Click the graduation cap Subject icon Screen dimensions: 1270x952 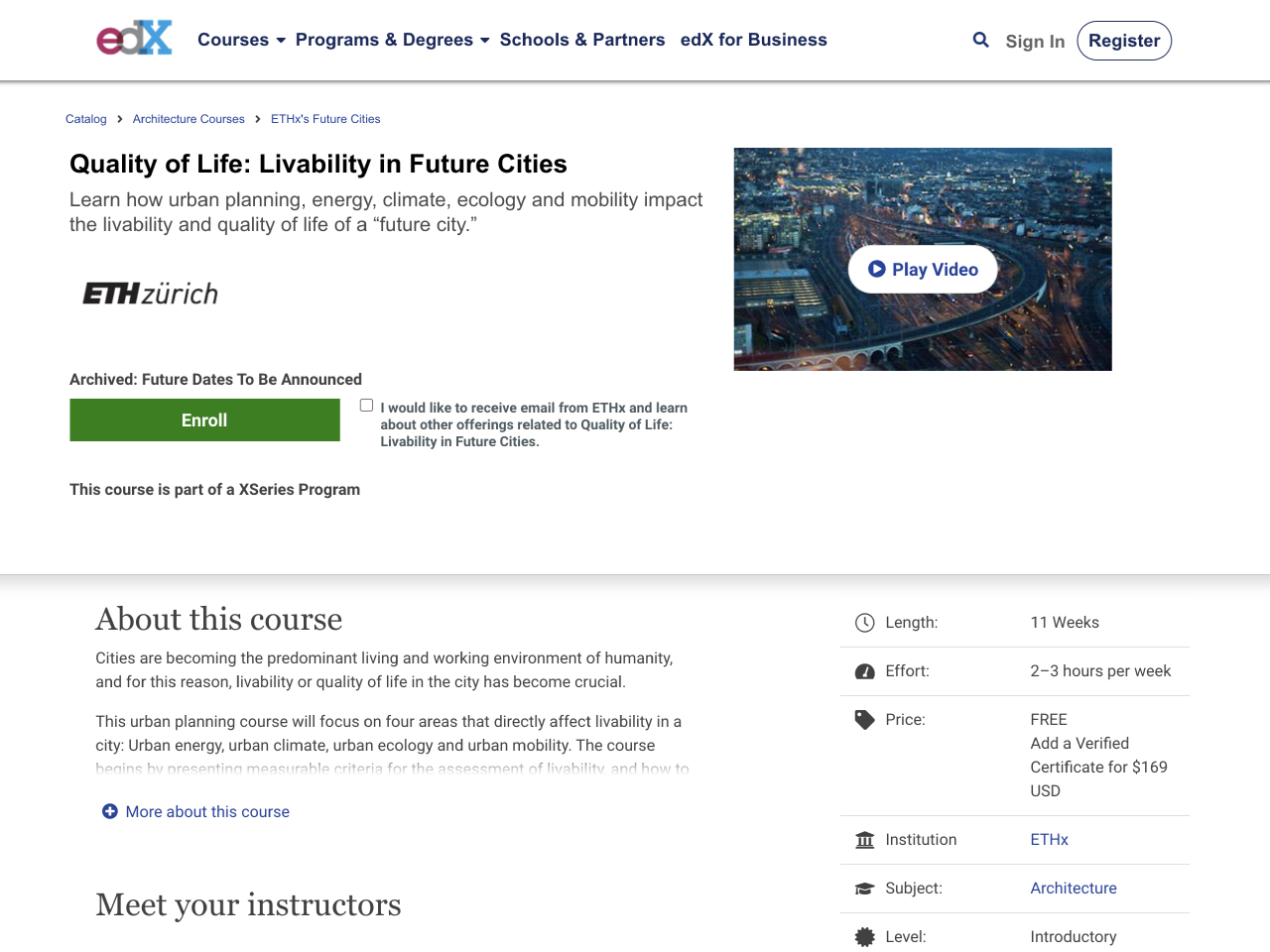click(862, 887)
